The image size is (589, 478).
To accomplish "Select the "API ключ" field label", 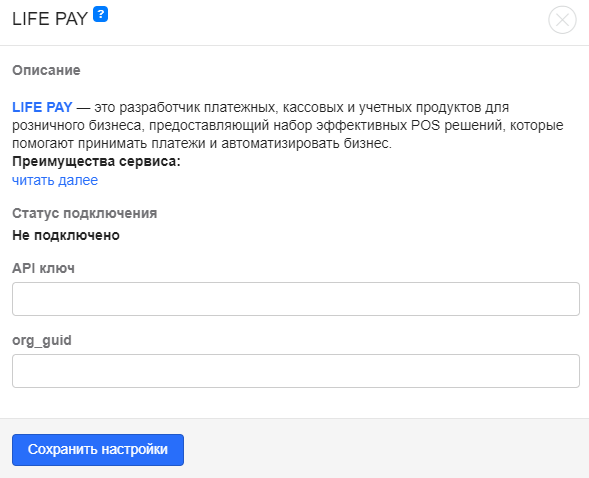I will coord(43,268).
